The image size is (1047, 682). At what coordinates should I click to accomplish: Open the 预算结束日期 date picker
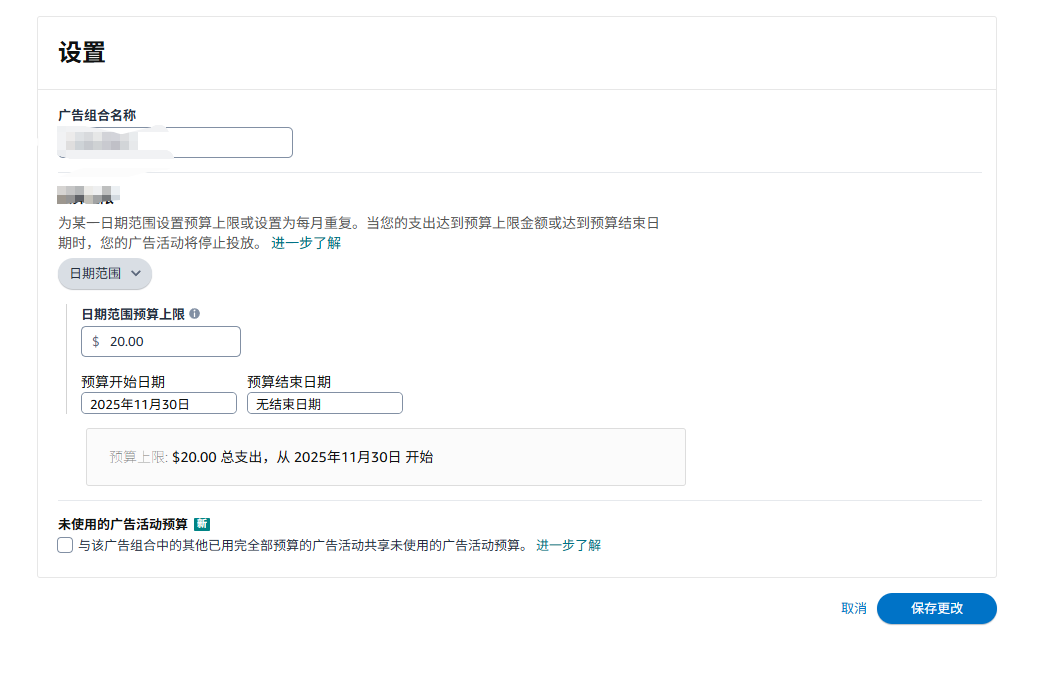(324, 403)
